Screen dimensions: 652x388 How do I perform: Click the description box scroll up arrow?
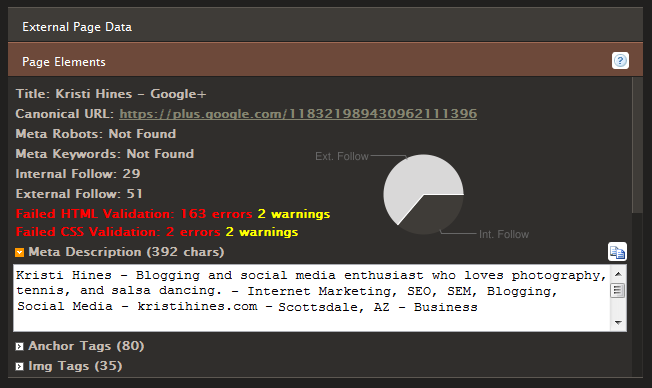(x=618, y=274)
